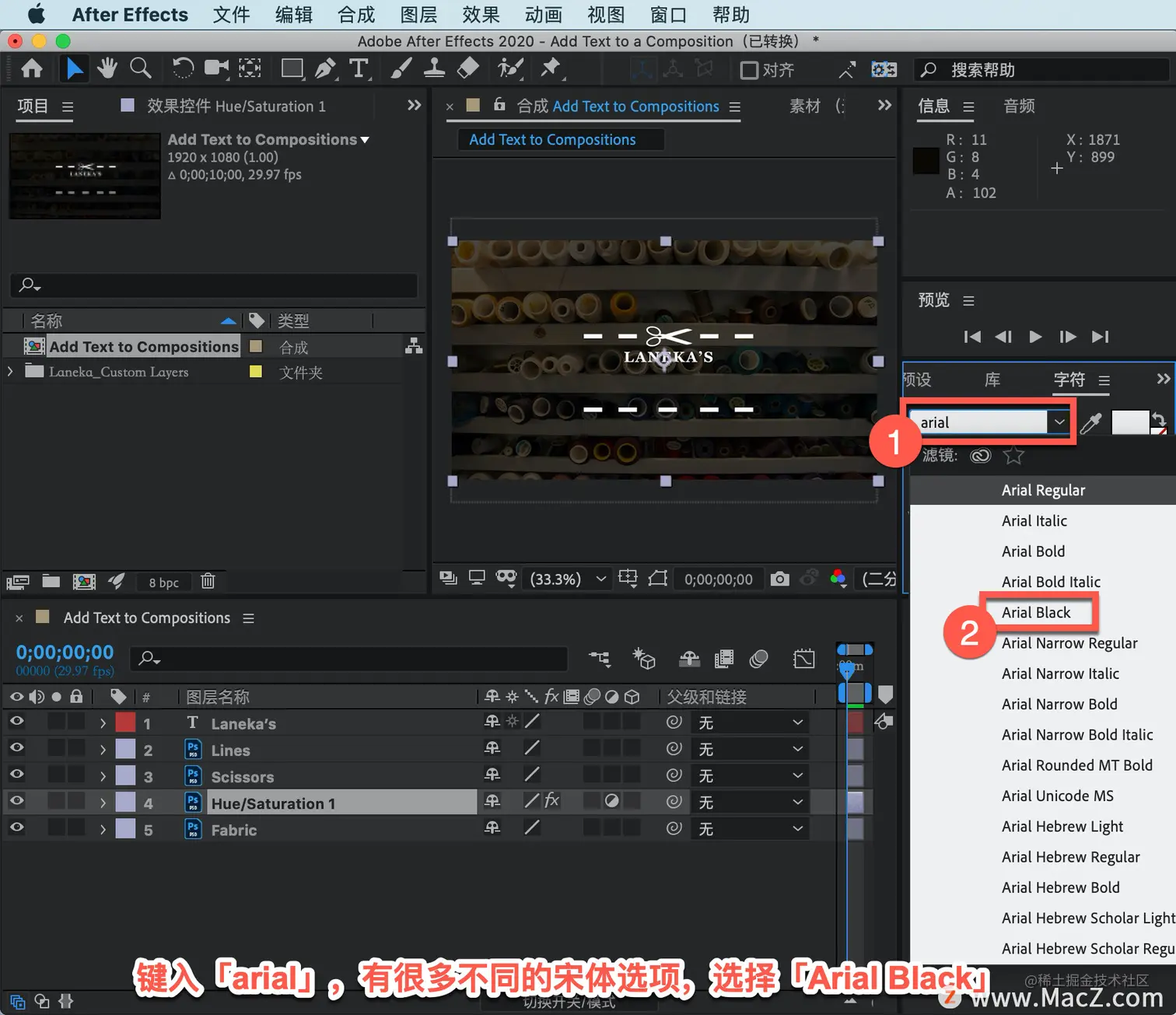This screenshot has height=1015, width=1176.
Task: Hide the Laneka's text layer
Action: pyautogui.click(x=16, y=722)
